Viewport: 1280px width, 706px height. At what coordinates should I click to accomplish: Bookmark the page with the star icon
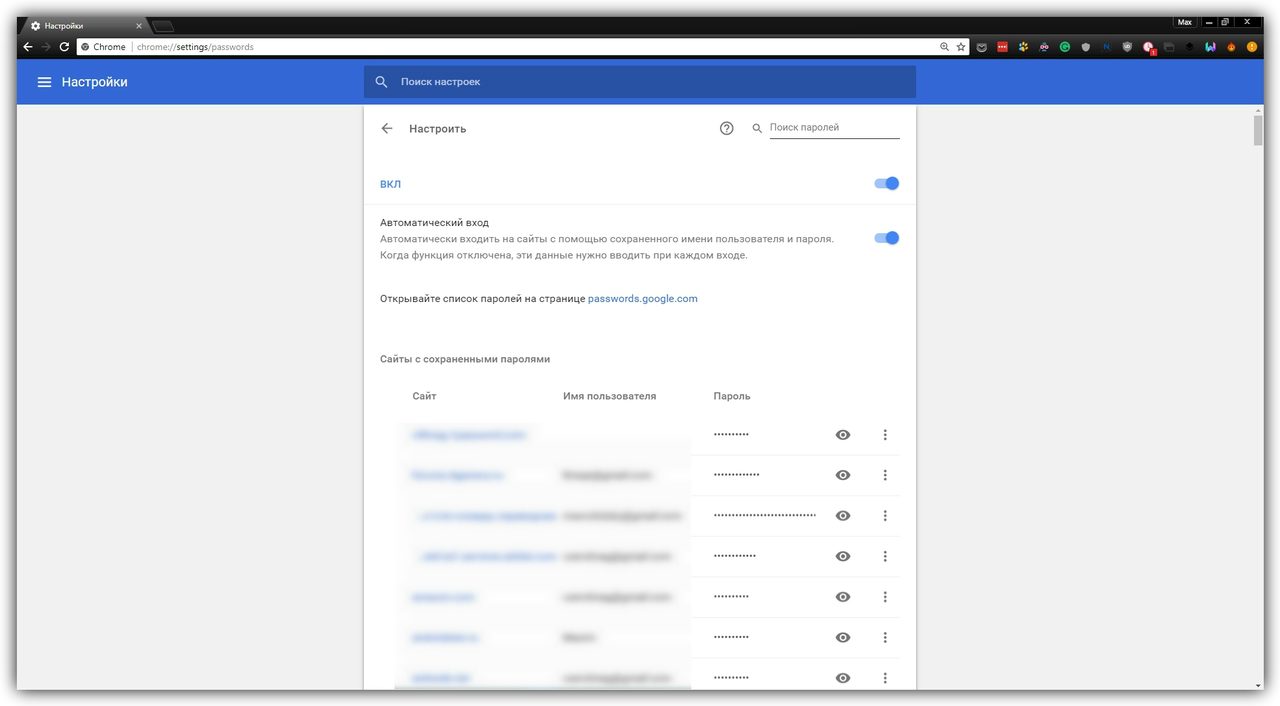click(x=961, y=47)
